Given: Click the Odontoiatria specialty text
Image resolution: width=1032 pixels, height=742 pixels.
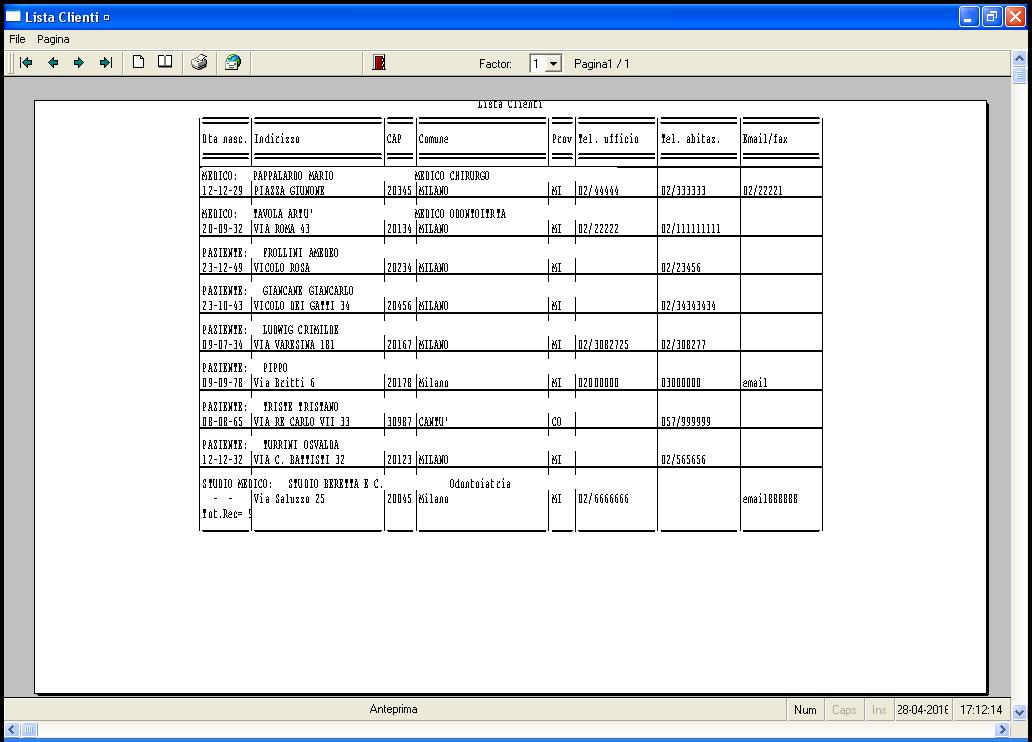Looking at the screenshot, I should (480, 484).
